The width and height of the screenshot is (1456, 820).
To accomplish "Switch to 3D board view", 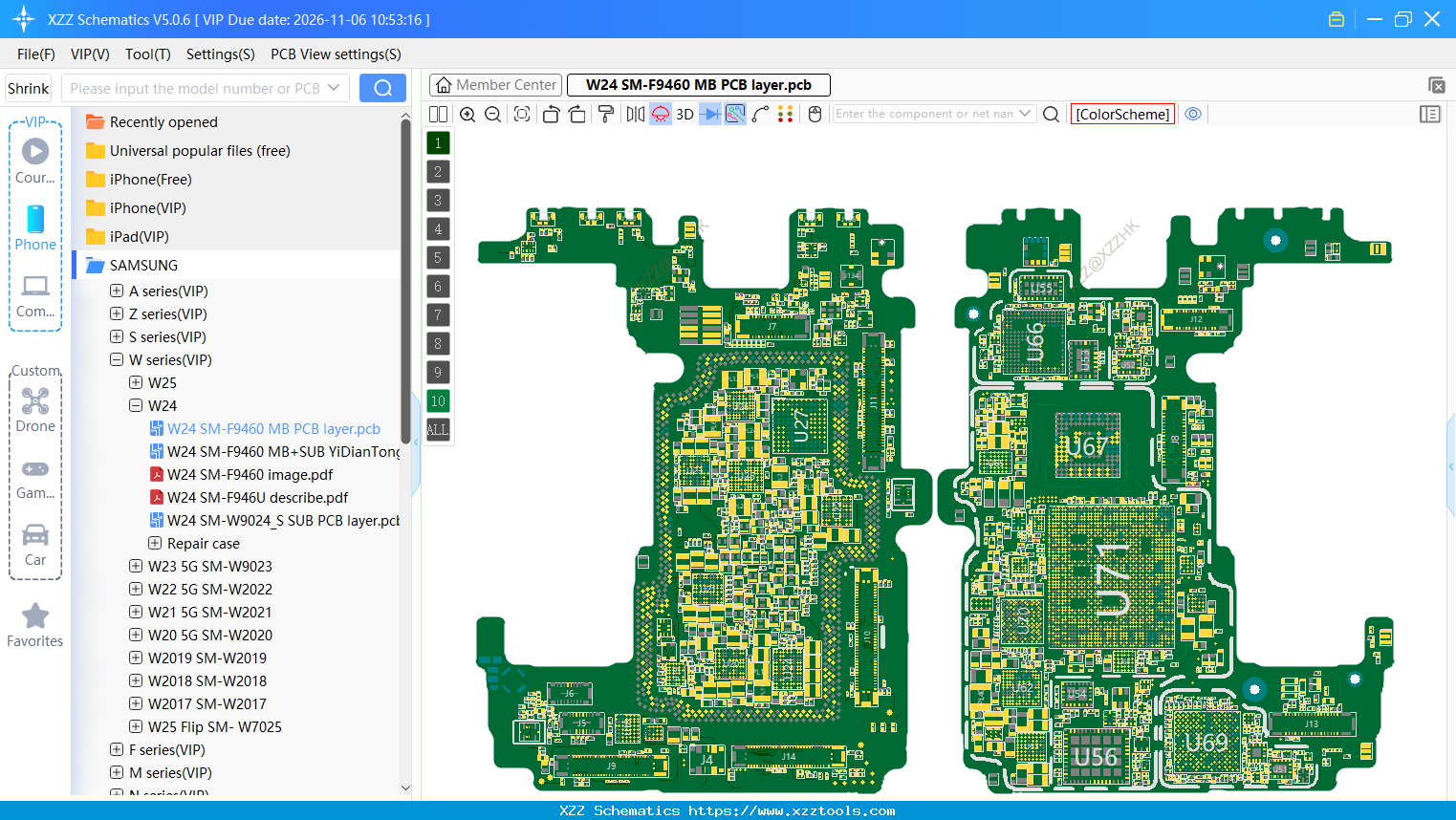I will coord(684,114).
